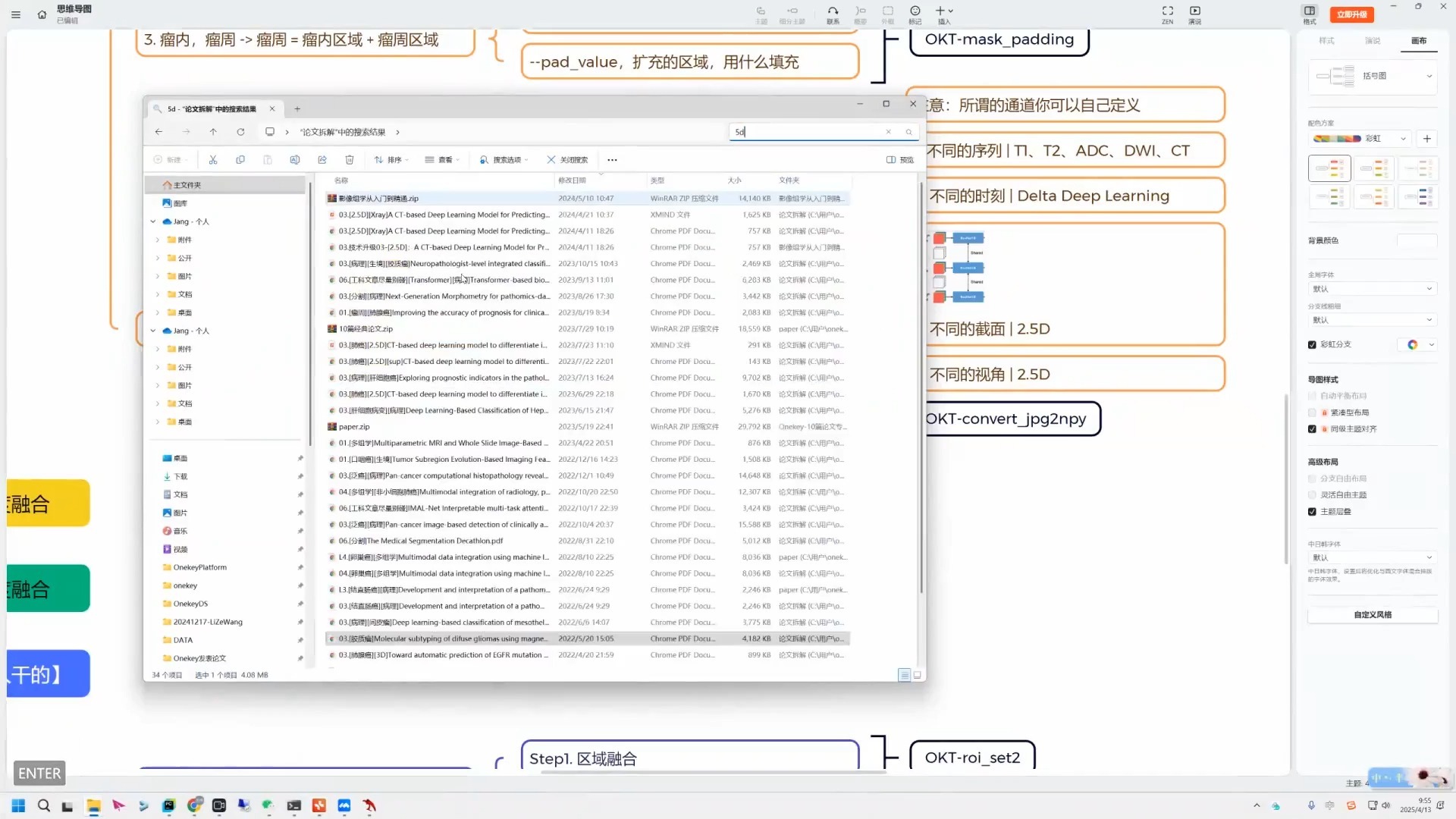Open the 排序 sort dropdown in explorer
This screenshot has width=1456, height=819.
(391, 160)
